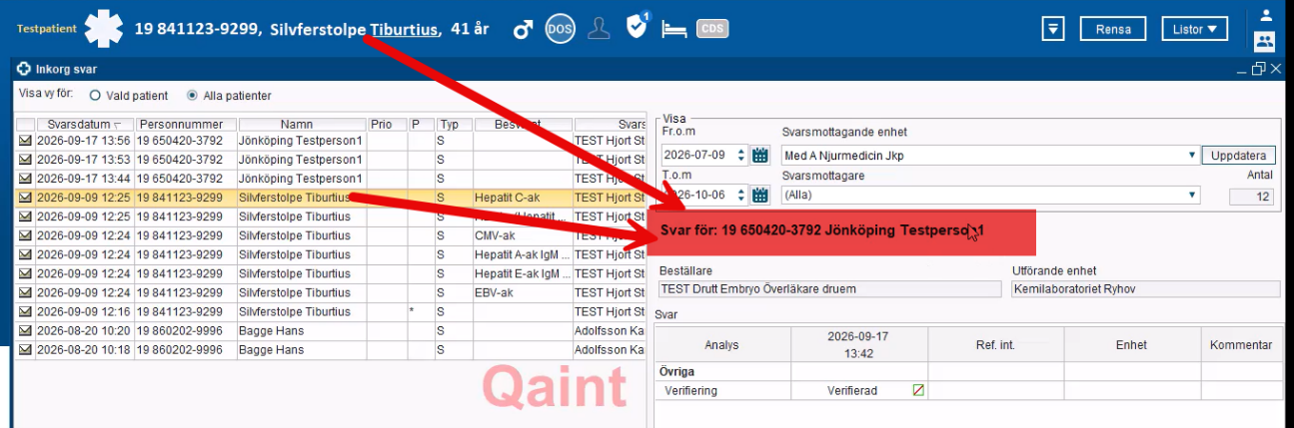Click the Prio column header
This screenshot has height=428, width=1294.
click(387, 124)
